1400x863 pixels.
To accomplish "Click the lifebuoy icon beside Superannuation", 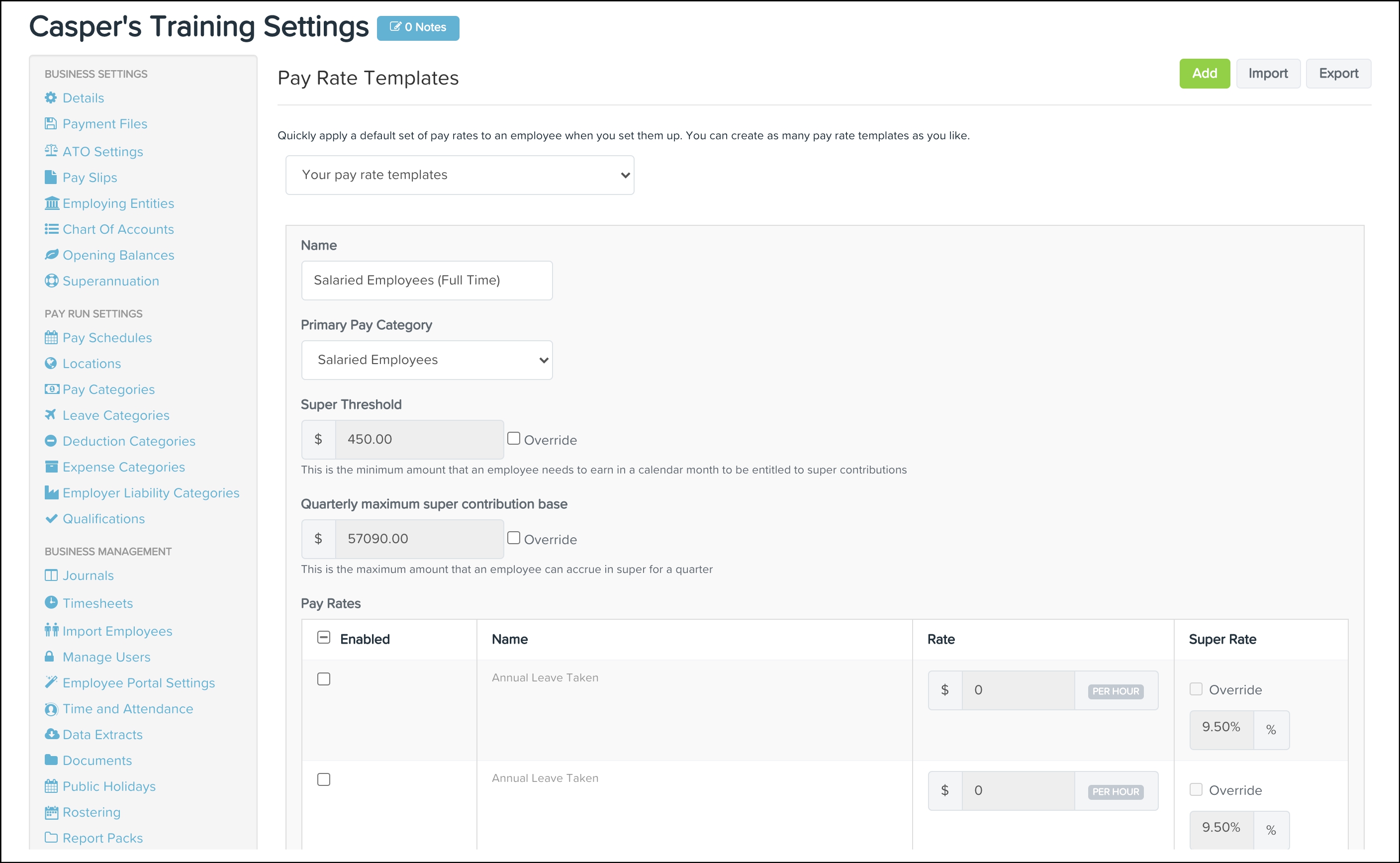I will tap(51, 281).
